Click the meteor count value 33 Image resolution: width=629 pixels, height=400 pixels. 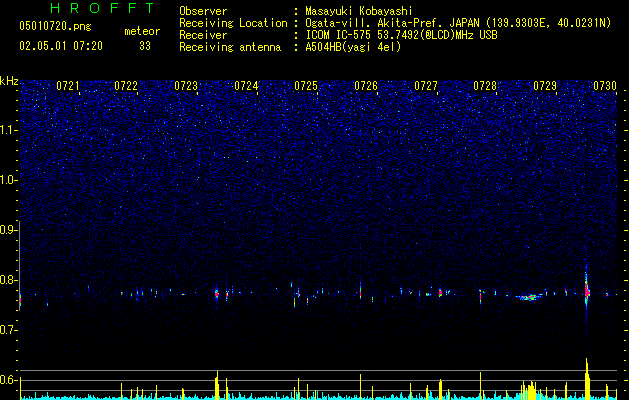point(145,46)
